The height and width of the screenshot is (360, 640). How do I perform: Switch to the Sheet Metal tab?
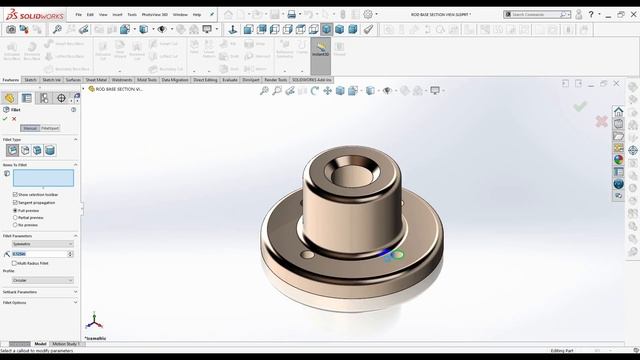tap(96, 80)
